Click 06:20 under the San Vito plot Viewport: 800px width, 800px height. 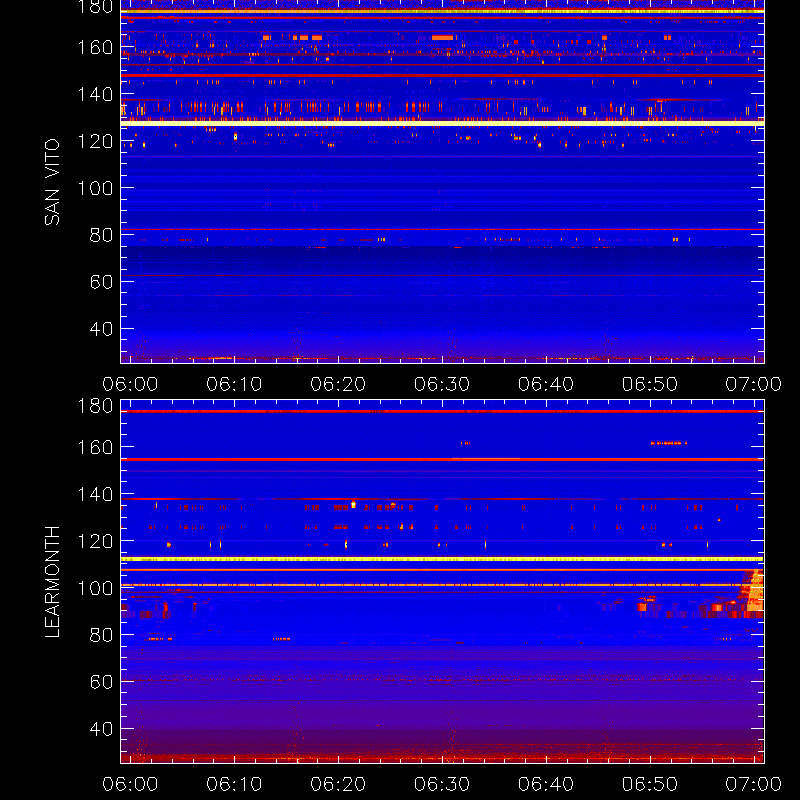click(x=338, y=384)
